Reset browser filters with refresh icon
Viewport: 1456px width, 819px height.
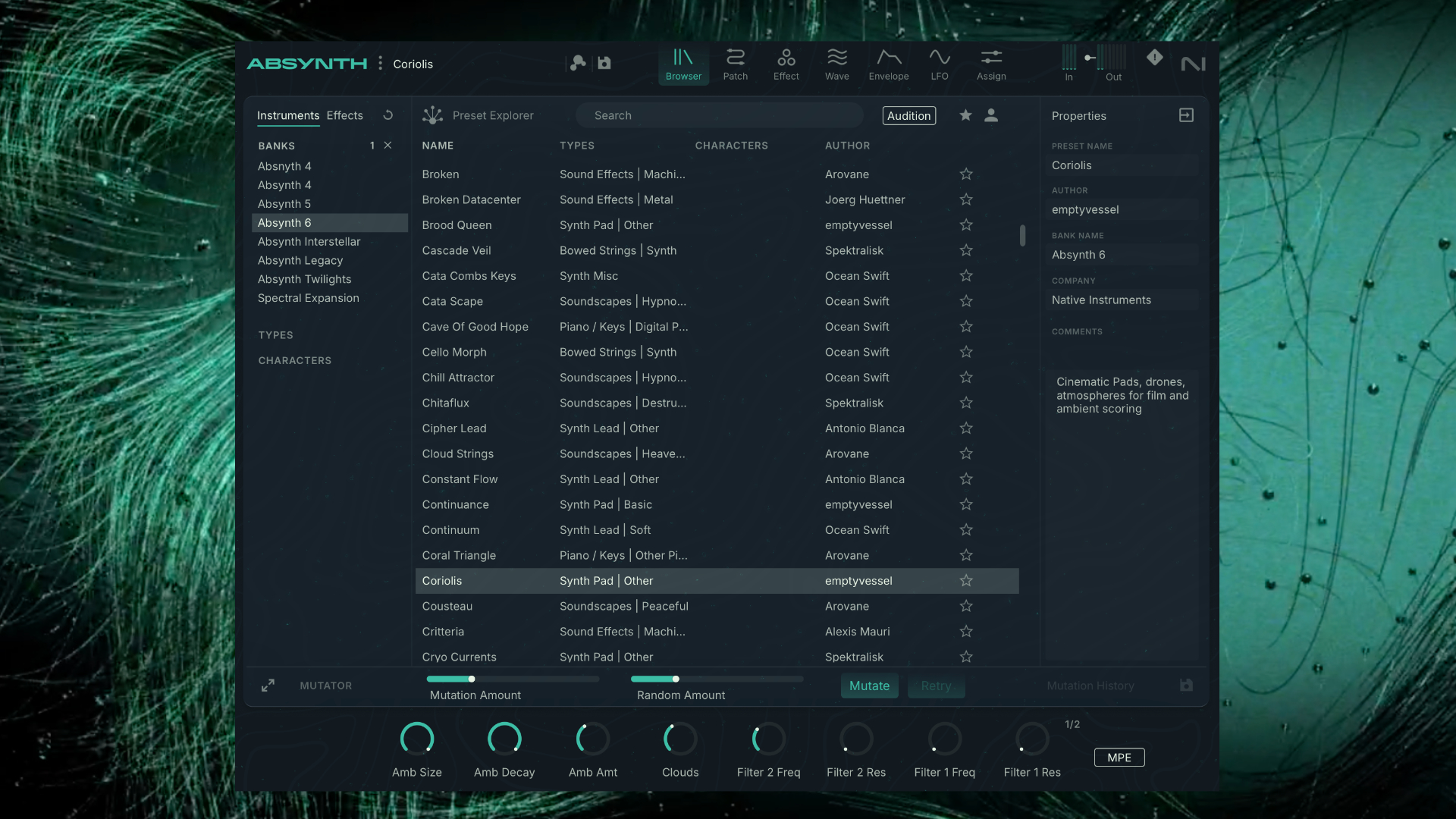point(388,115)
